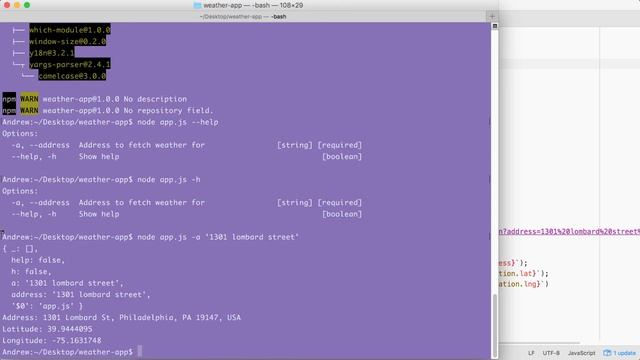Click "address: '1301 lombard street'," output line

point(81,294)
